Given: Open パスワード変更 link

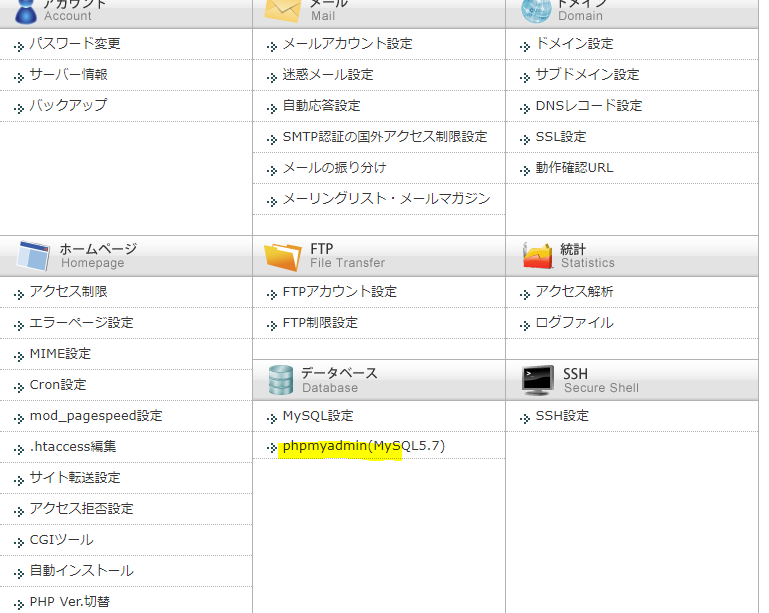Looking at the screenshot, I should click(75, 44).
